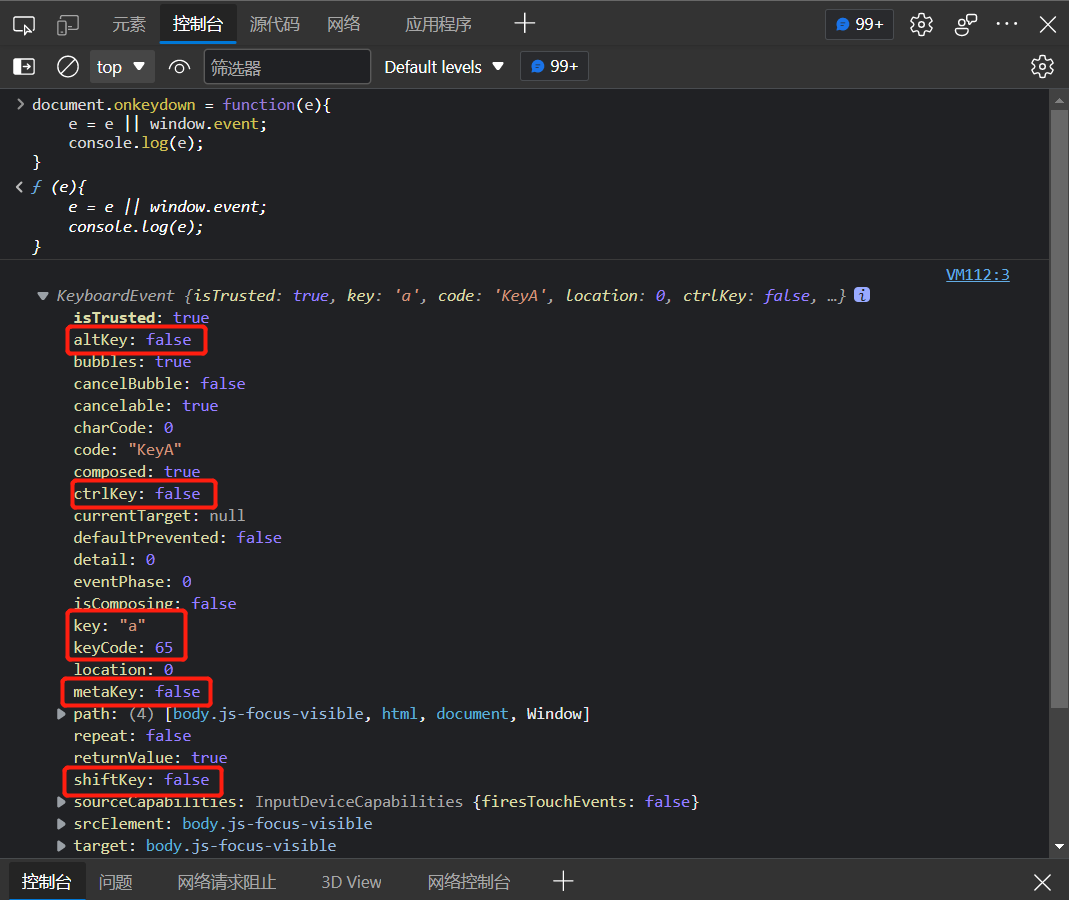Click the html link in path array
Image resolution: width=1069 pixels, height=900 pixels.
click(400, 714)
